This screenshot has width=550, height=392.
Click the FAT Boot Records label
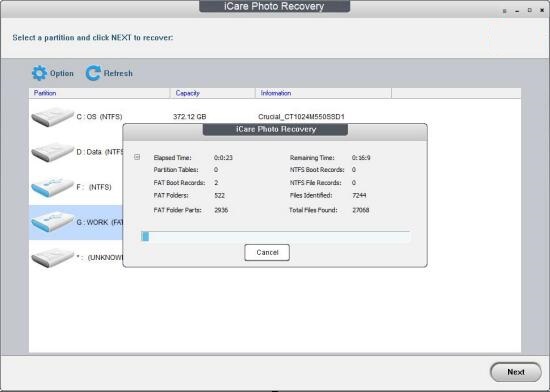pos(179,183)
